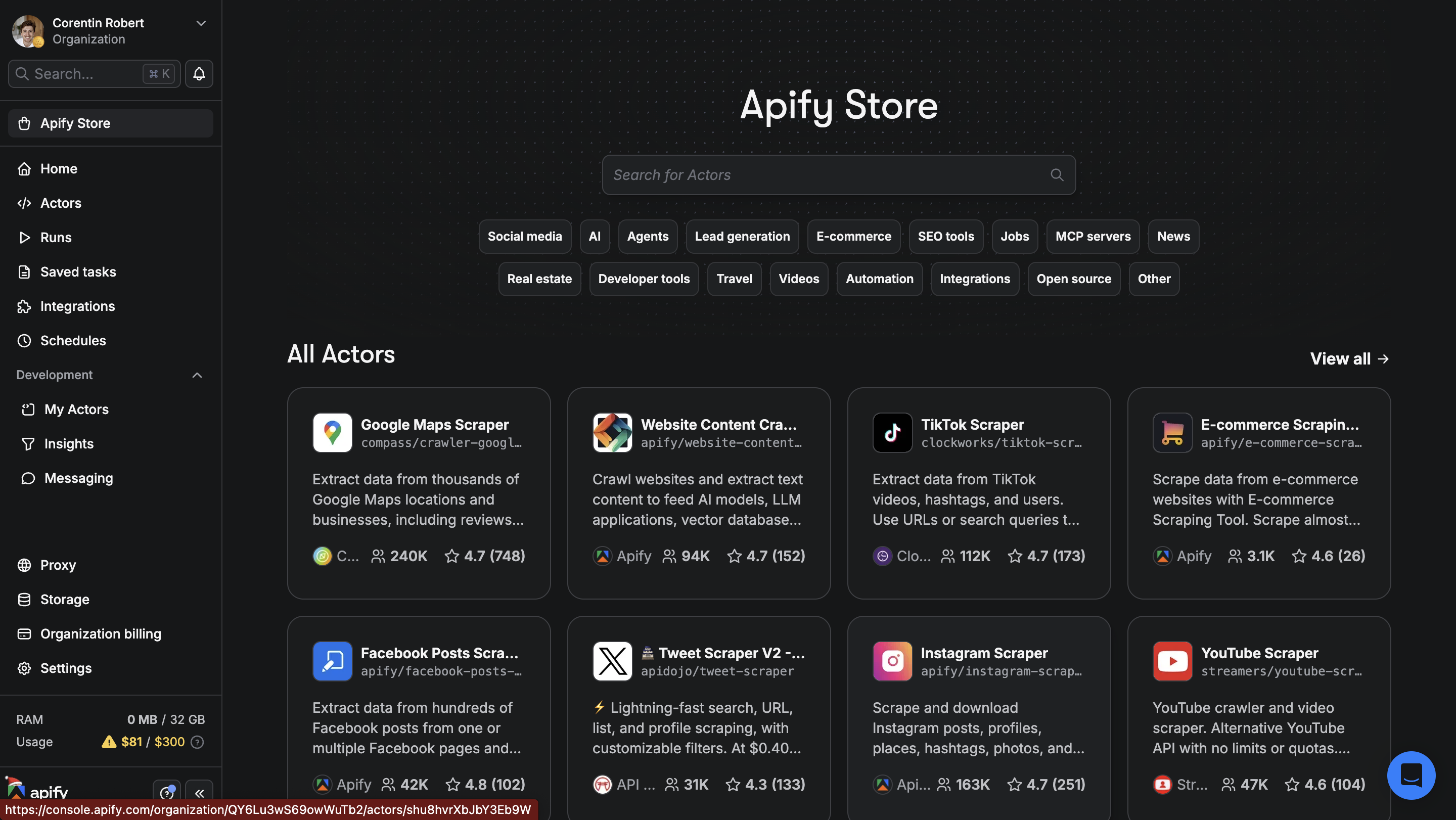
Task: Click the notifications bell icon
Action: 199,73
